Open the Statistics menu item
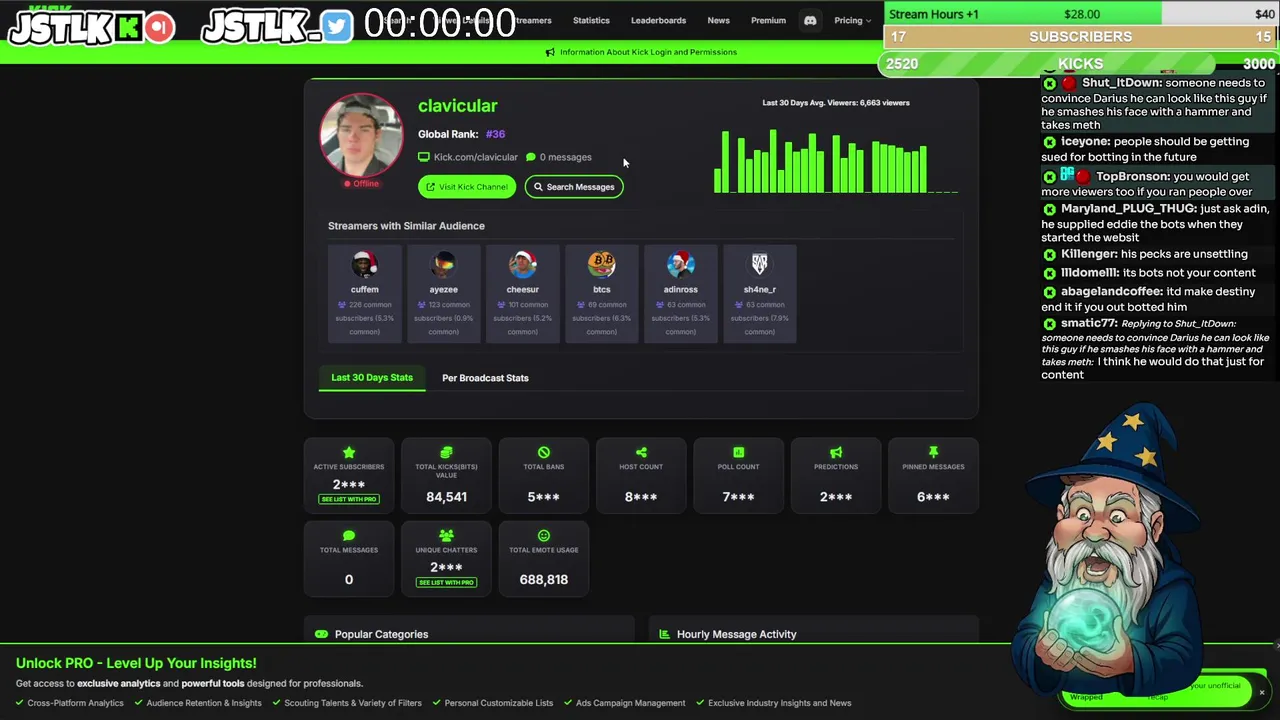Viewport: 1280px width, 720px height. tap(591, 20)
